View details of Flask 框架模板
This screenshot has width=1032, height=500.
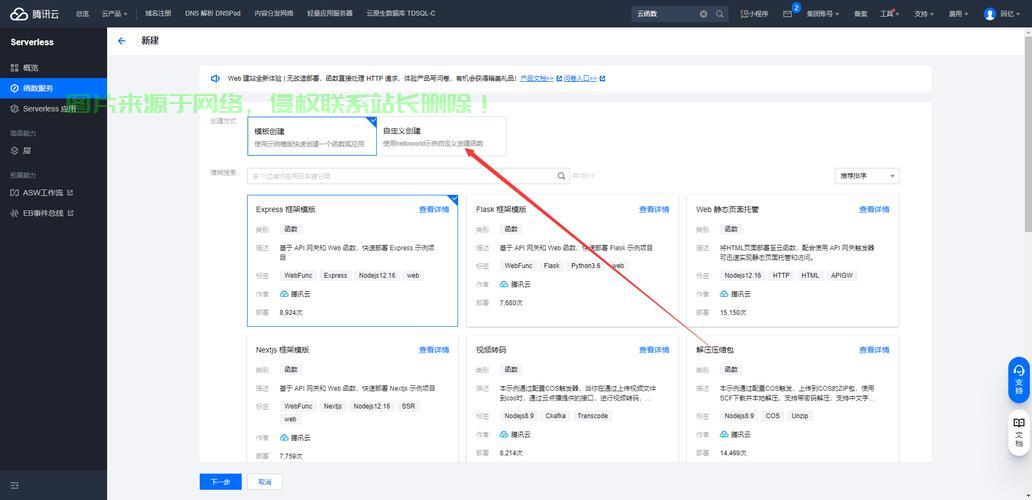click(x=654, y=210)
